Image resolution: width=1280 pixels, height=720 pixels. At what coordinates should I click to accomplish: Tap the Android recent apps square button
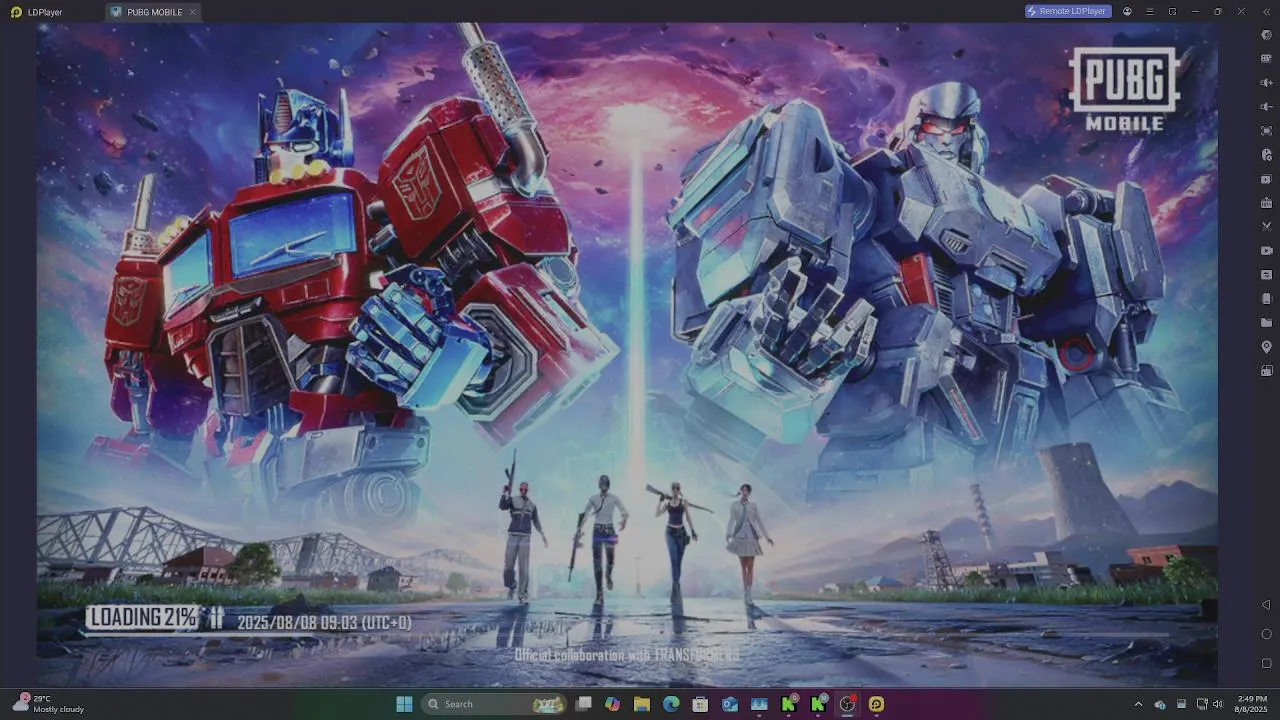tap(1266, 663)
